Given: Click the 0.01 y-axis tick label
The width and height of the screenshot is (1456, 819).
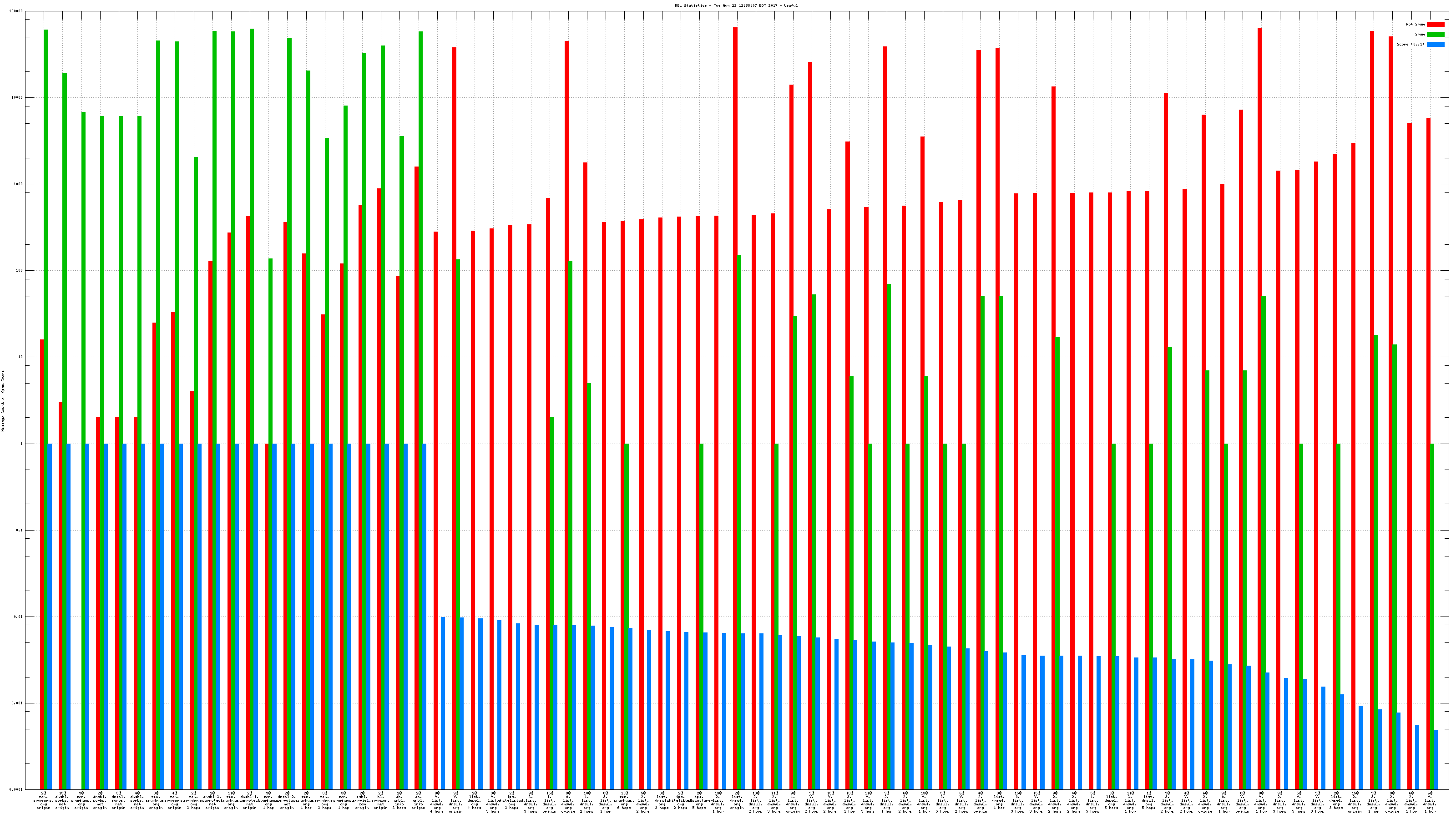Looking at the screenshot, I should [x=19, y=617].
